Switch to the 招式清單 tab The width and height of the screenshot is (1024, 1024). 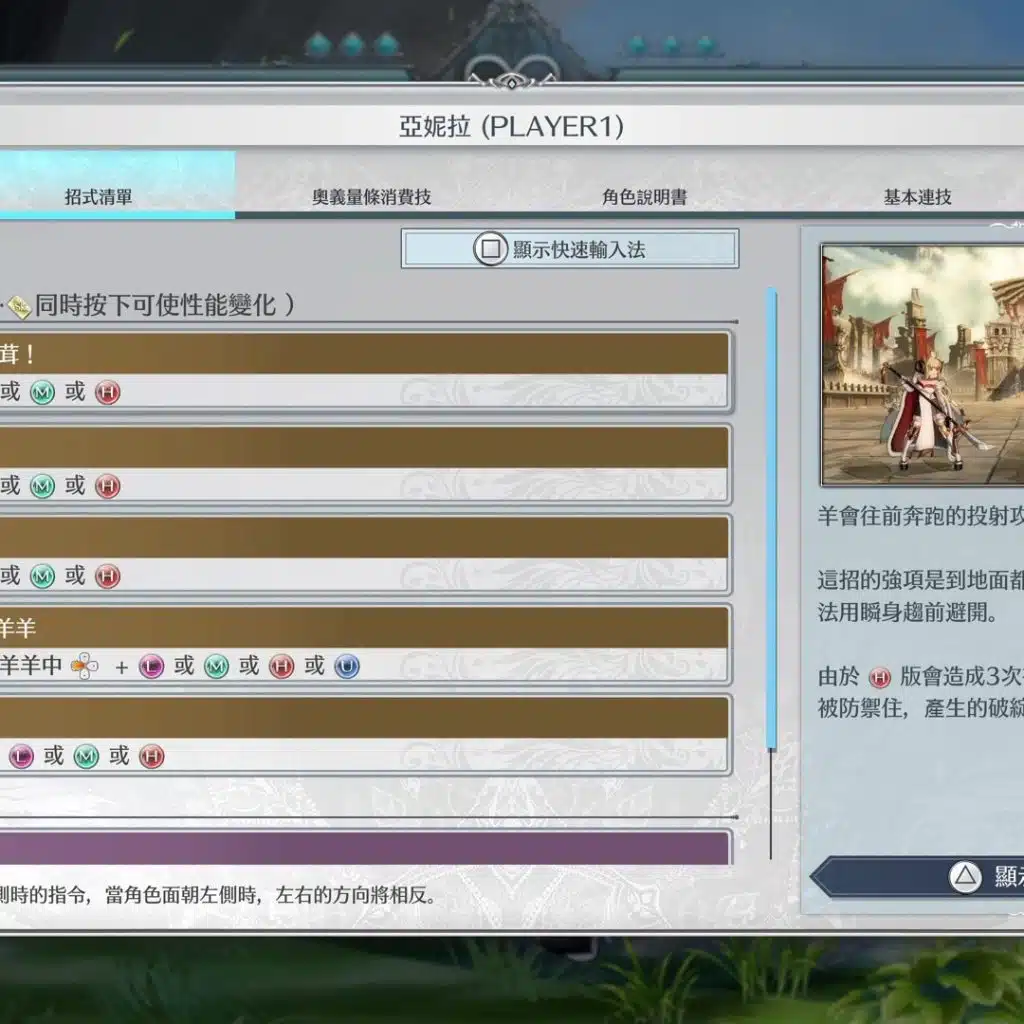click(x=98, y=197)
